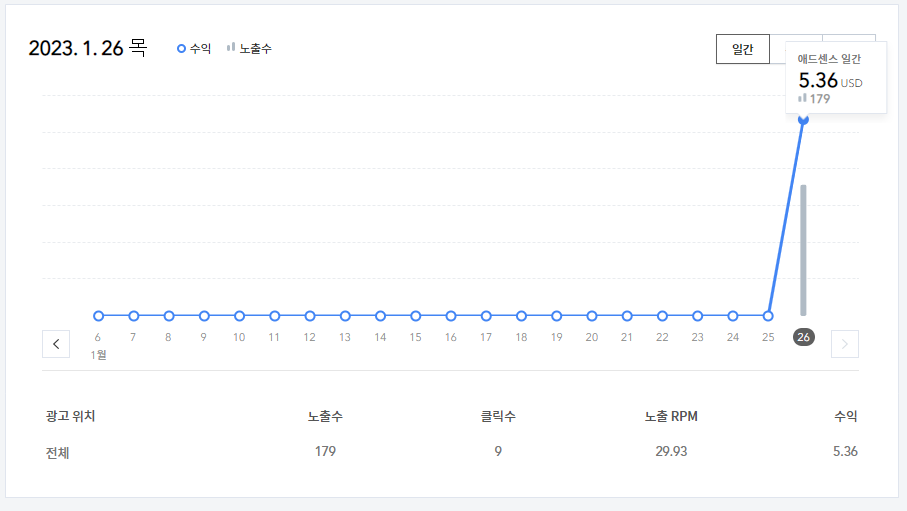Select the revenue data point for day 23
Viewport: 907px width, 511px height.
tap(698, 316)
